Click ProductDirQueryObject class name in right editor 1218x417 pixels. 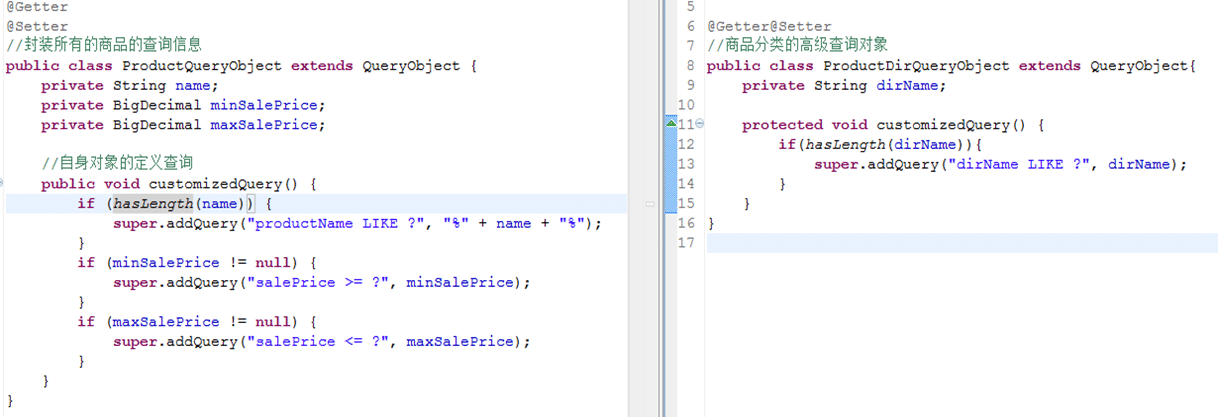click(915, 66)
